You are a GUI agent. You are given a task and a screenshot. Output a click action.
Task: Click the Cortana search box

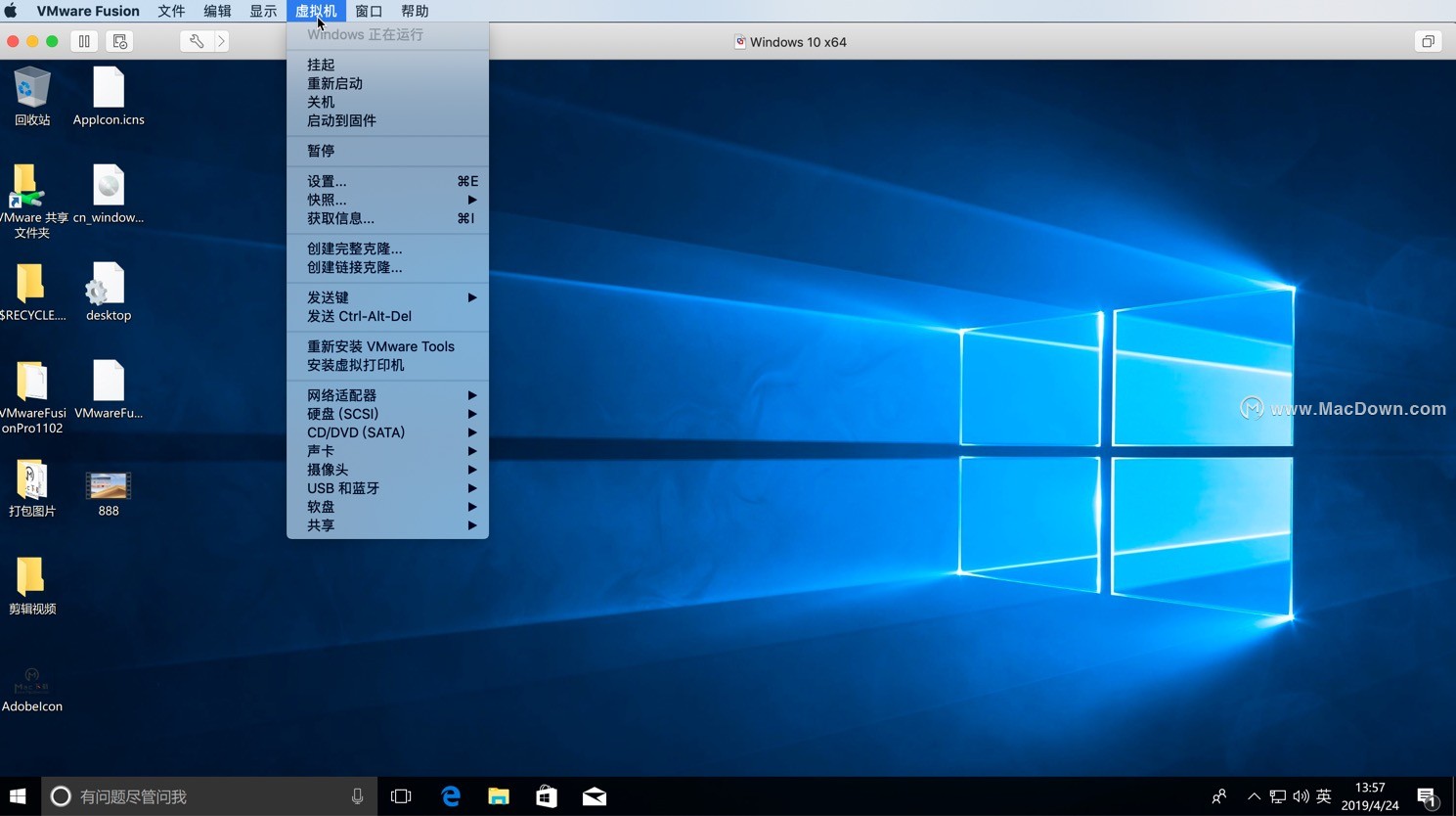click(205, 796)
